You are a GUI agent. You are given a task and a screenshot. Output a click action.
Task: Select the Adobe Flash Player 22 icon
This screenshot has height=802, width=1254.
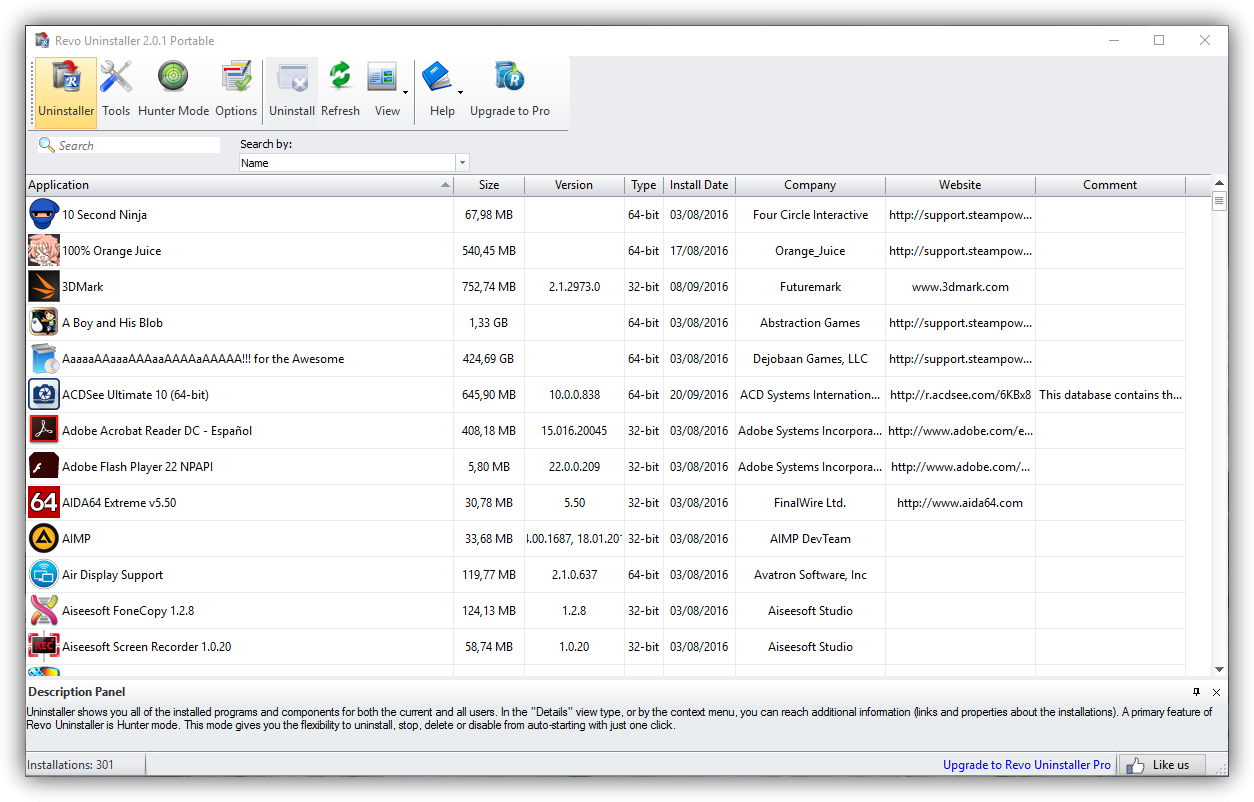click(x=44, y=467)
